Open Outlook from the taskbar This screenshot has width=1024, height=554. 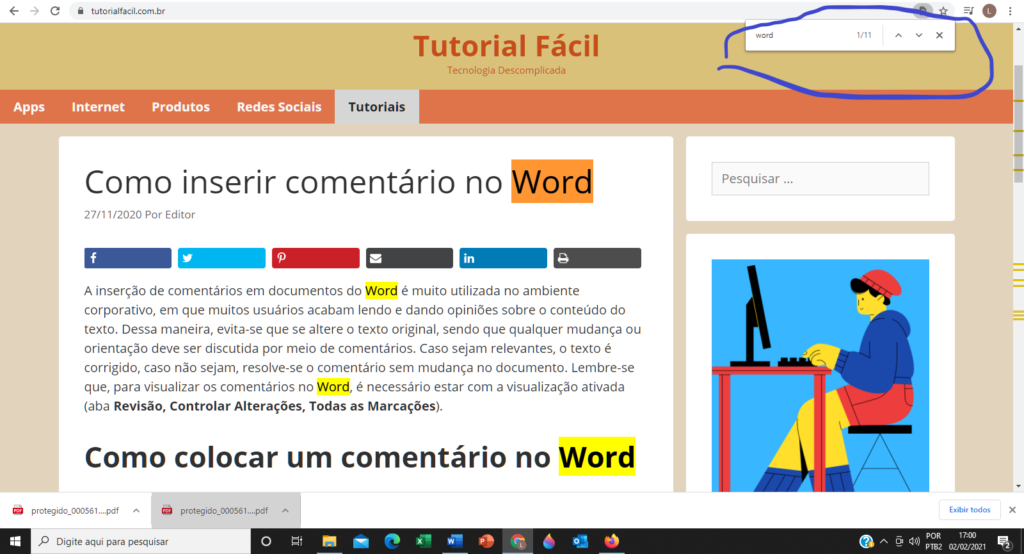580,541
